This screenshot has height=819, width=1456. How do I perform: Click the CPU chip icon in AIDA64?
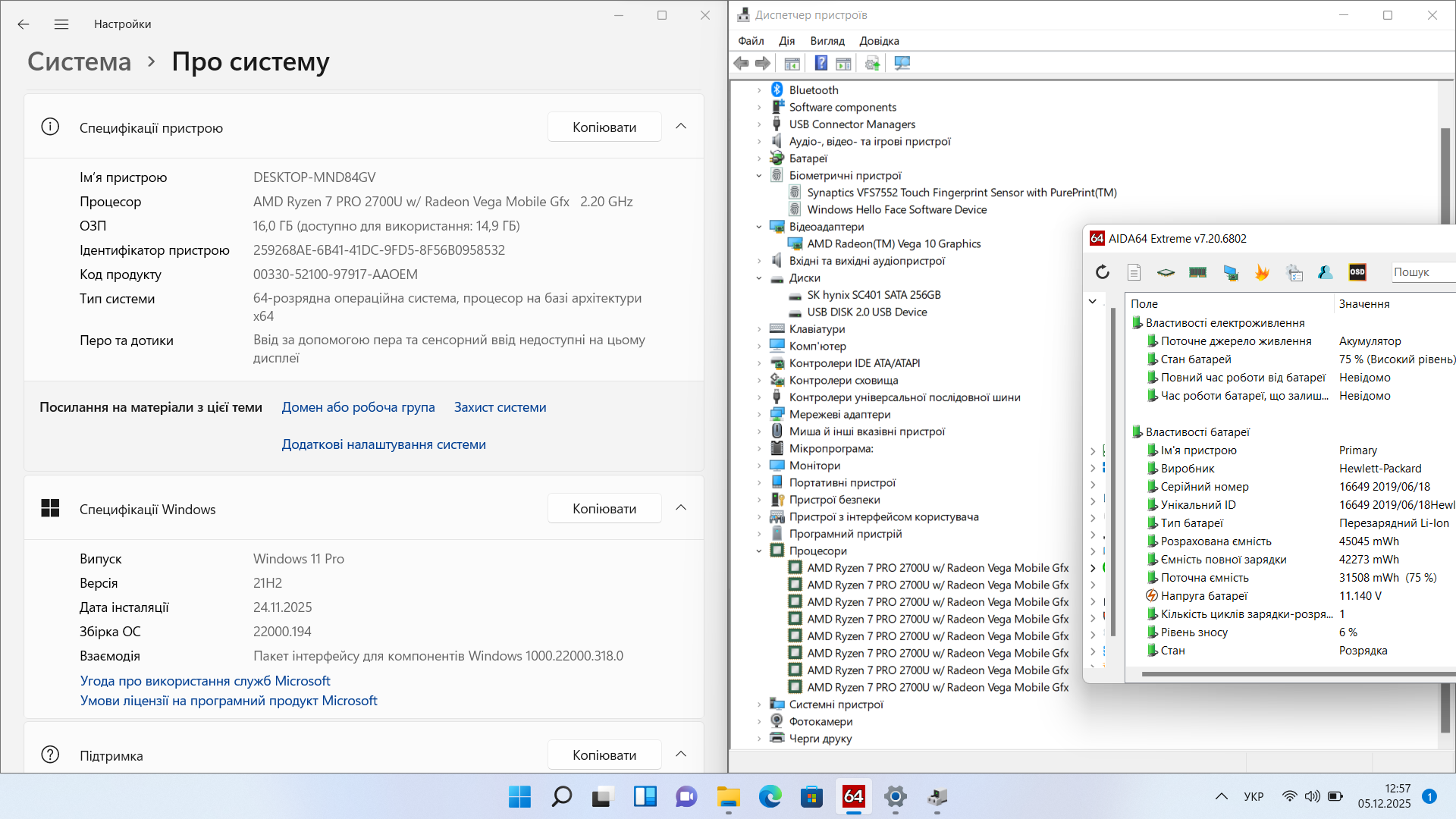pyautogui.click(x=1166, y=272)
